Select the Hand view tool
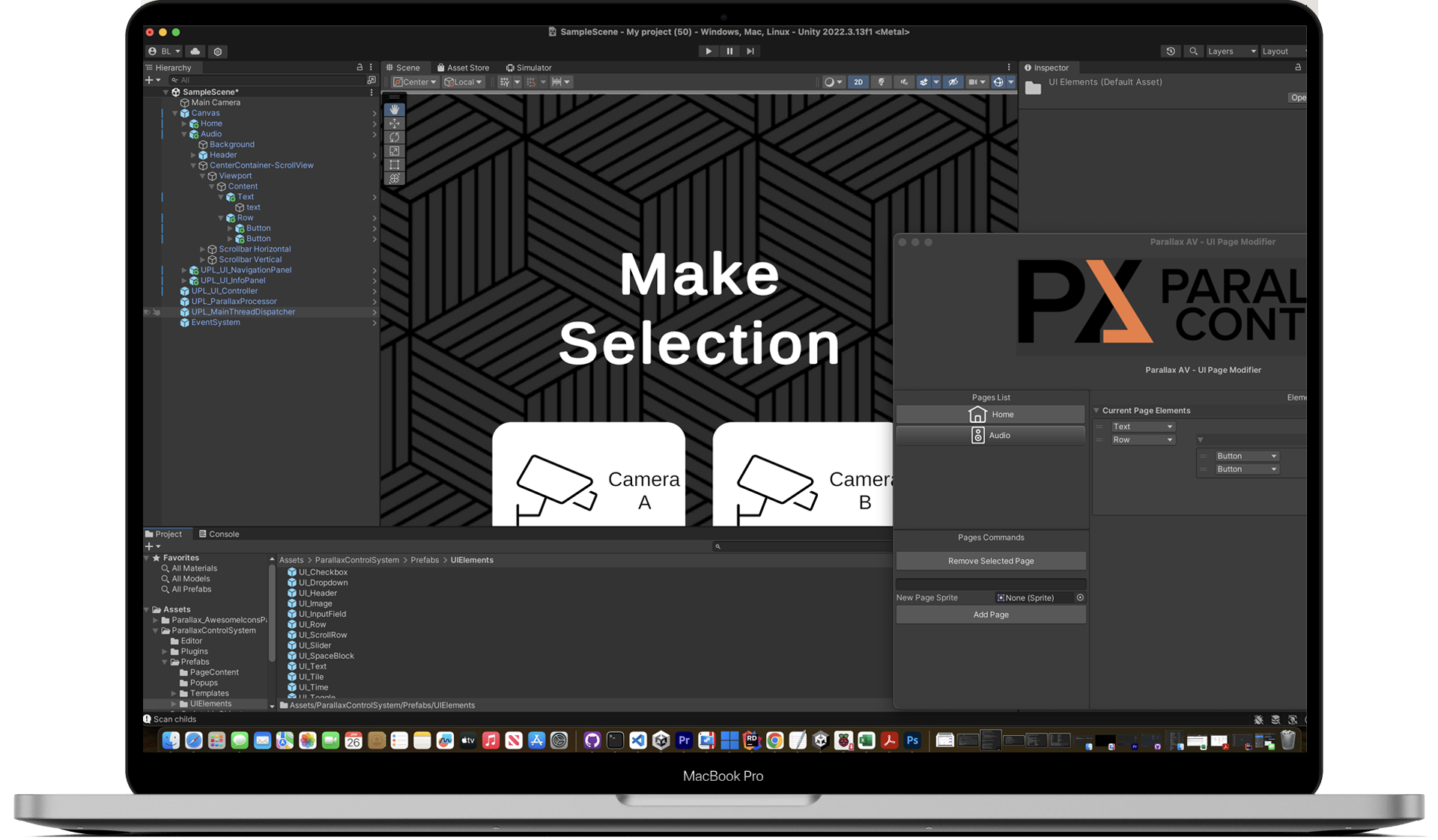 tap(395, 109)
